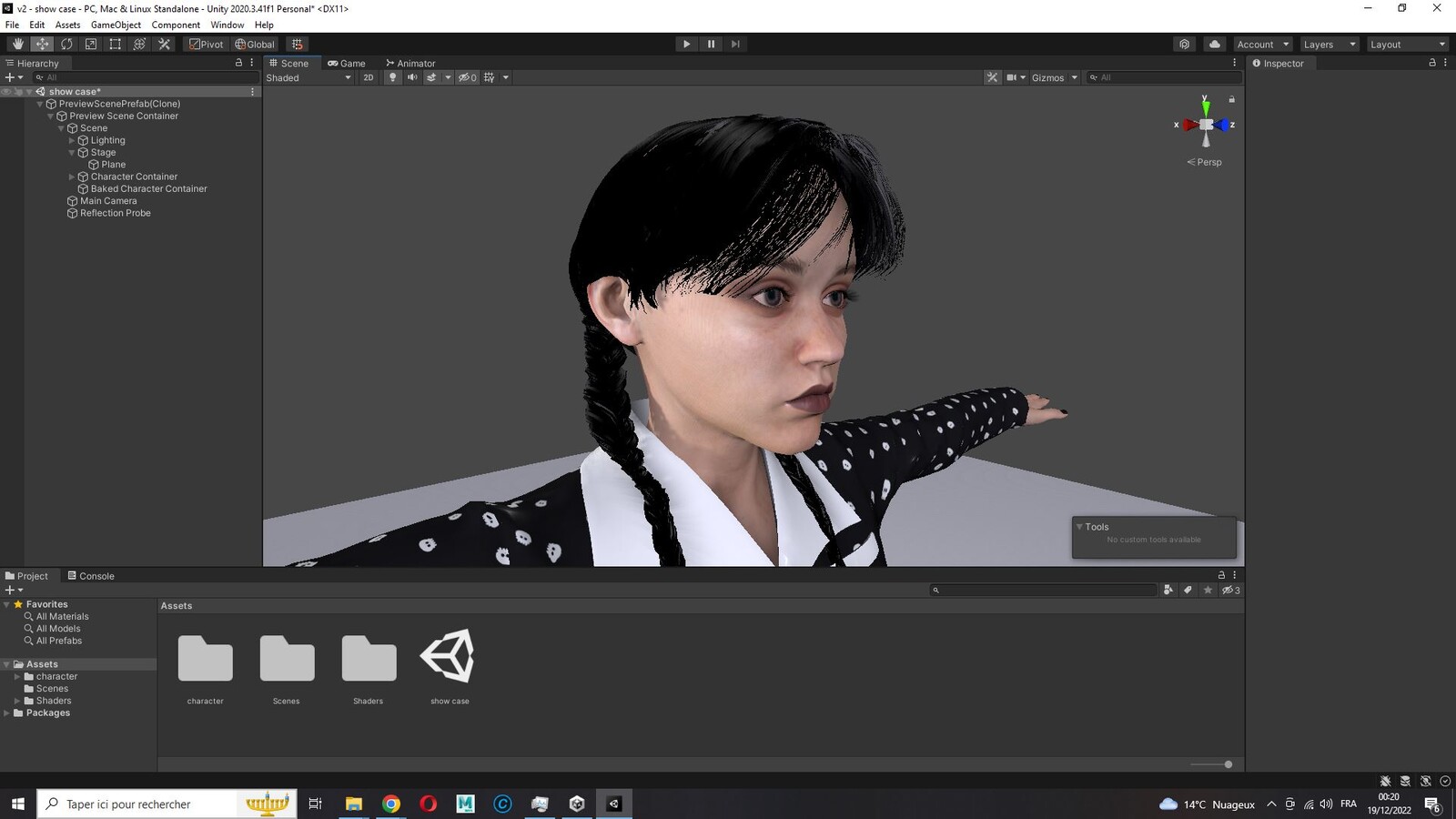Click the scene orientation gizmo center cube
Image resolution: width=1456 pixels, height=819 pixels.
[x=1206, y=125]
